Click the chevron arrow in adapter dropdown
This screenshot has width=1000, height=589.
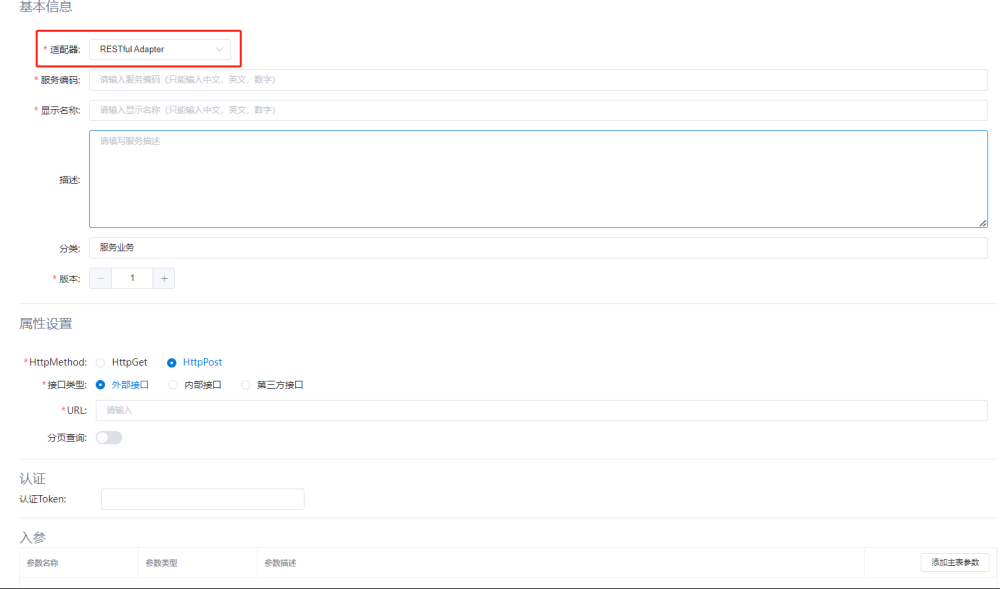pyautogui.click(x=219, y=49)
